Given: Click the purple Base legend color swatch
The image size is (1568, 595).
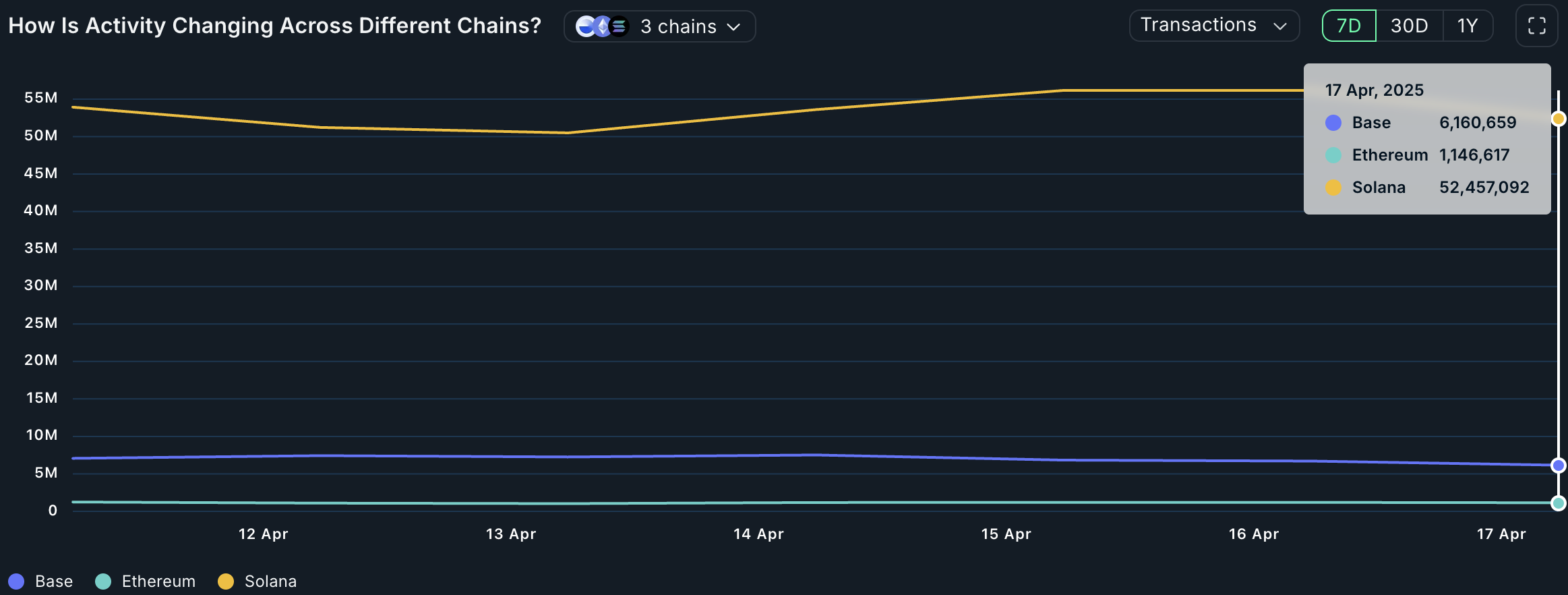Looking at the screenshot, I should click(x=16, y=582).
